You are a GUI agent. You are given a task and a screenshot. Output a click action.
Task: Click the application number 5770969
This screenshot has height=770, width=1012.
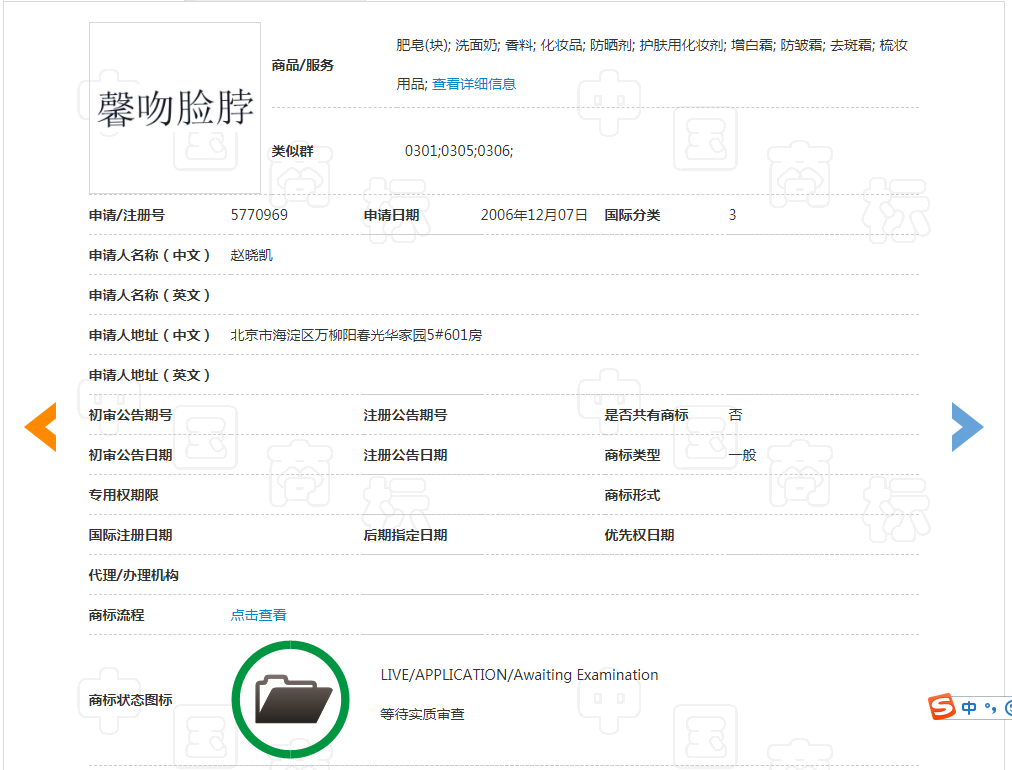(x=259, y=215)
